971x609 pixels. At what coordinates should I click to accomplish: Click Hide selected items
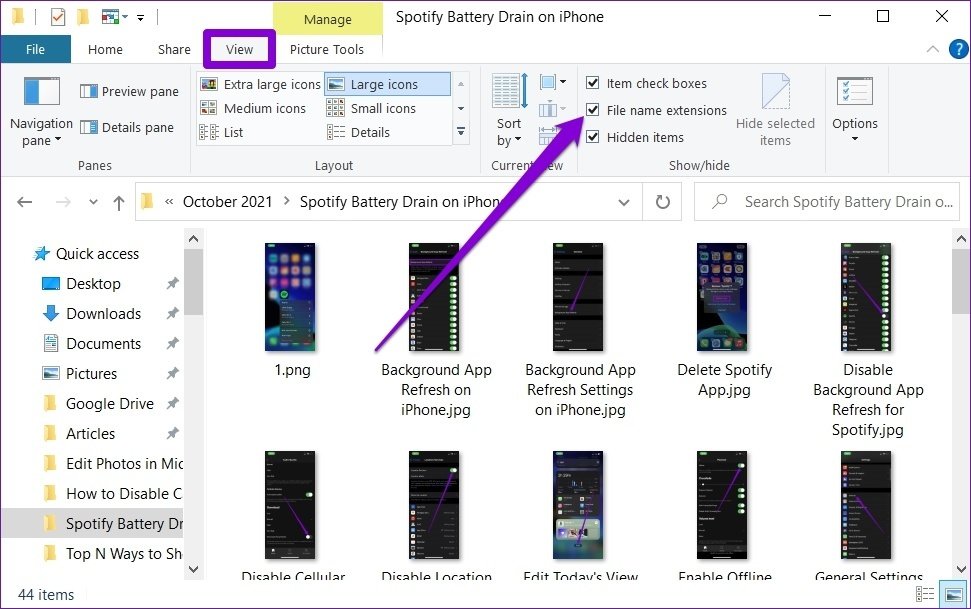pos(775,112)
